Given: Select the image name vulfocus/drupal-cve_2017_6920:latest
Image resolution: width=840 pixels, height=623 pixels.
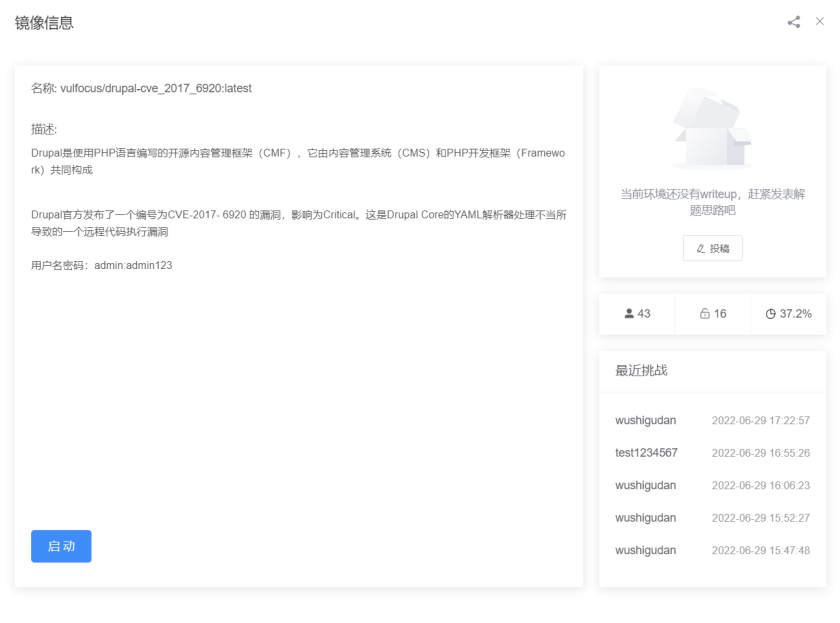Looking at the screenshot, I should [x=156, y=88].
